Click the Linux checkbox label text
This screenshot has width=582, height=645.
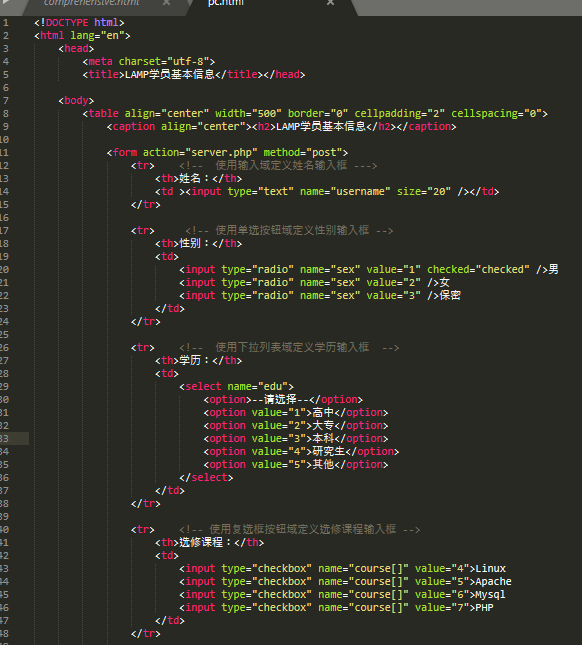tap(491, 568)
